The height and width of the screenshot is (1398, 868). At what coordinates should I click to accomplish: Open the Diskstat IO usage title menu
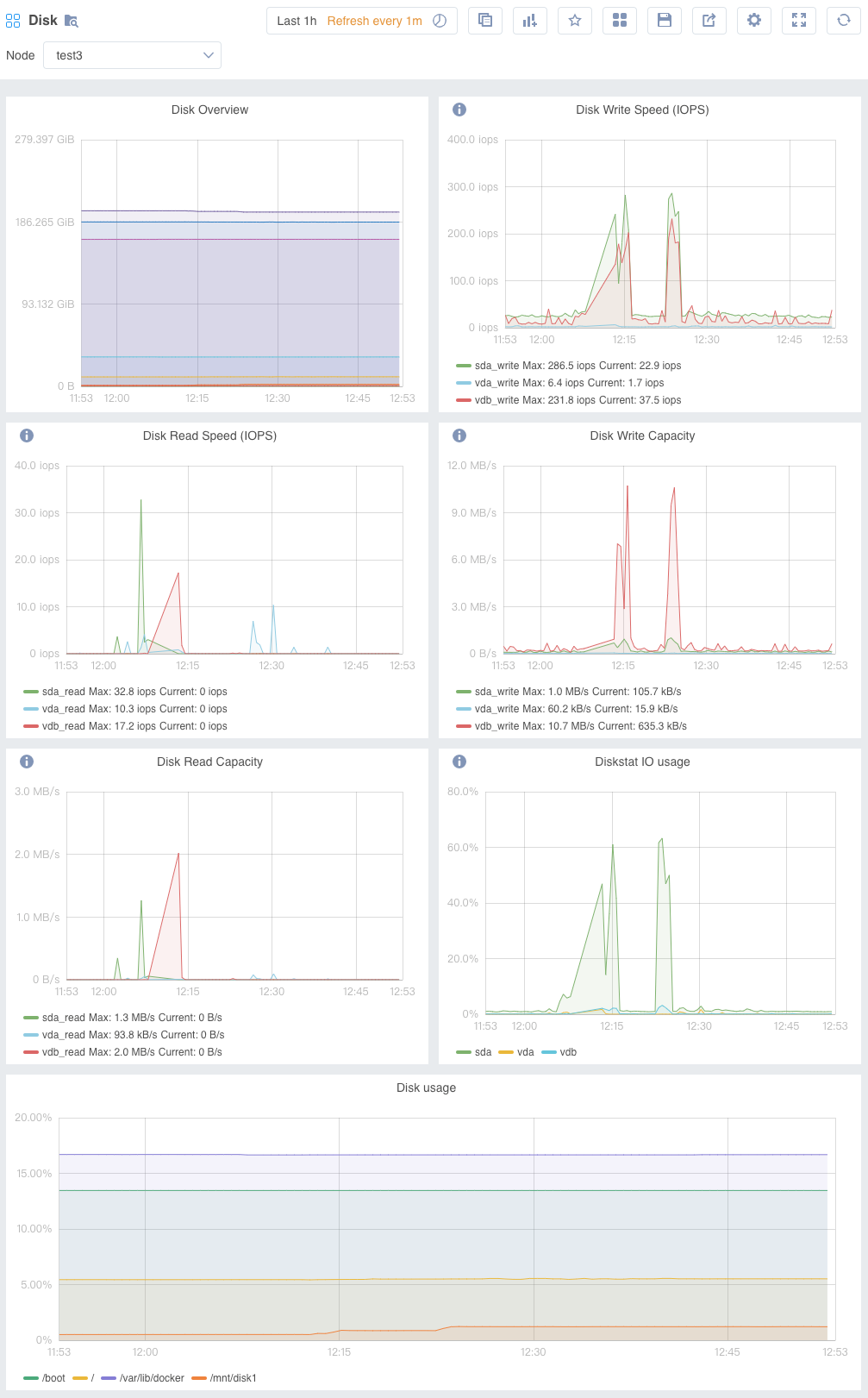pos(642,762)
